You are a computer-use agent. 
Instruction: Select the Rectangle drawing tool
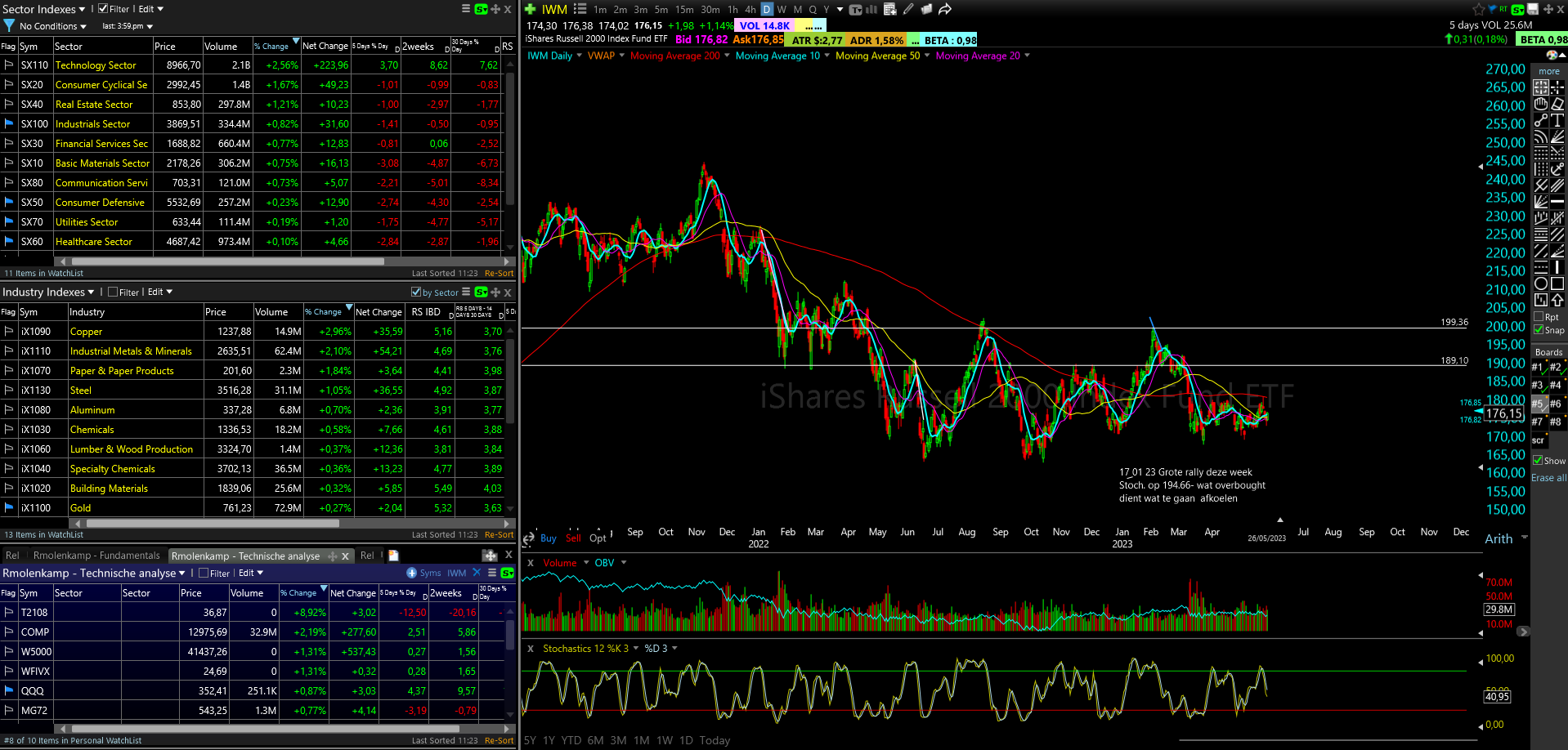pos(1557,283)
